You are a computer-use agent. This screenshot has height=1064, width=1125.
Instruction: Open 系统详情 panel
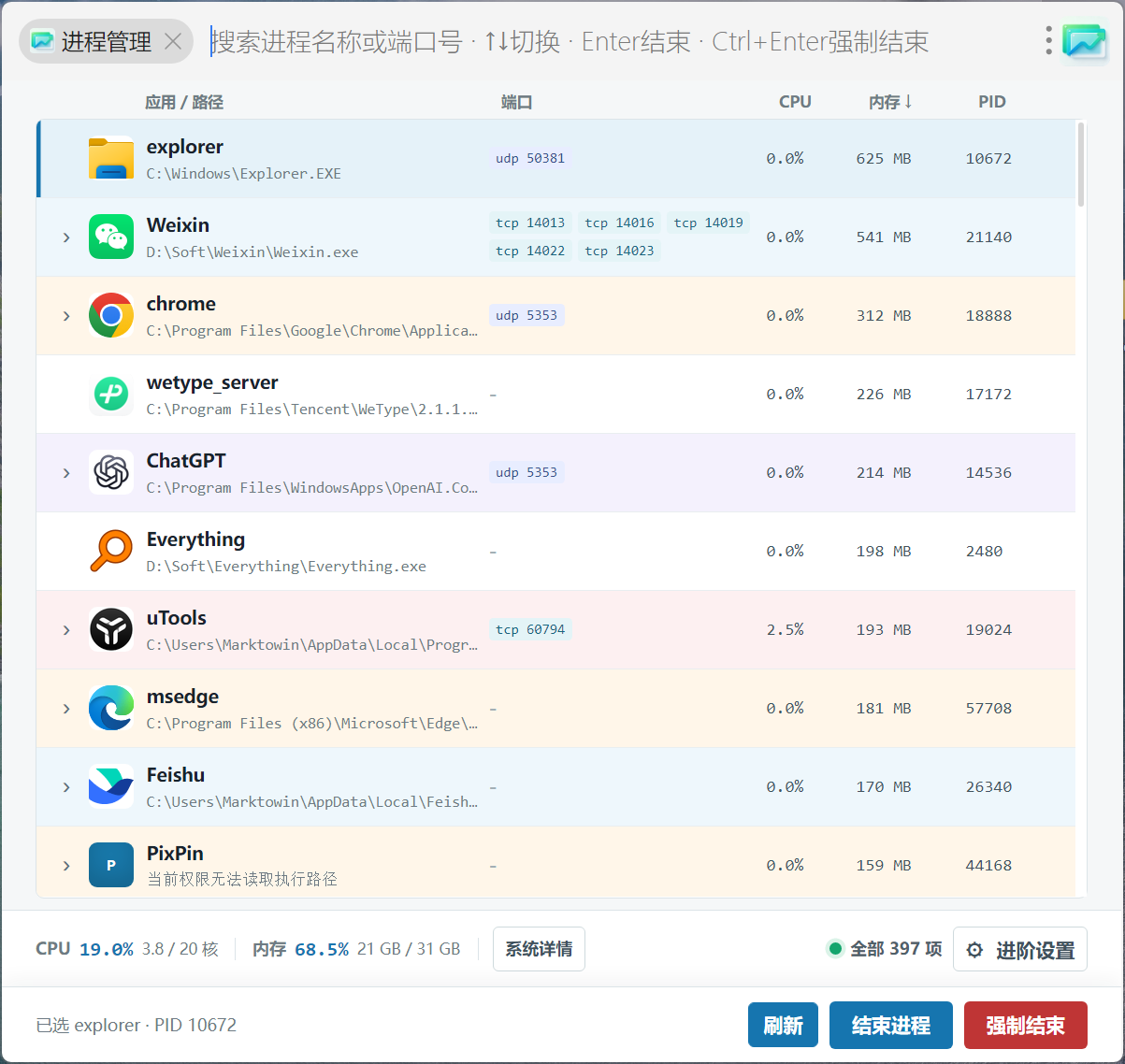(x=539, y=949)
